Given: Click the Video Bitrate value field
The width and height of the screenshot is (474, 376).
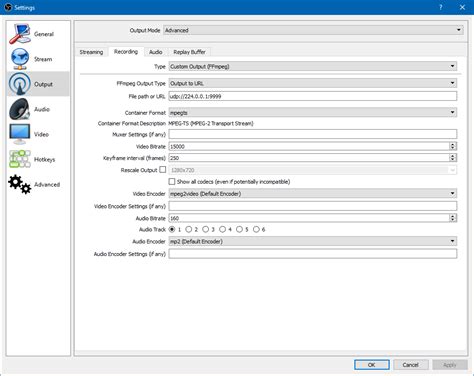Looking at the screenshot, I should click(x=309, y=146).
